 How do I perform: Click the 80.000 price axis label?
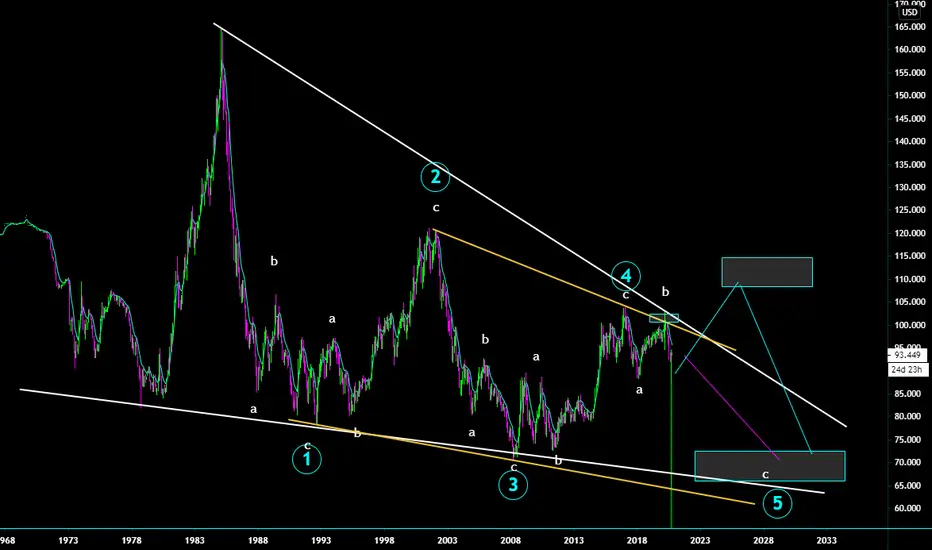pos(910,416)
